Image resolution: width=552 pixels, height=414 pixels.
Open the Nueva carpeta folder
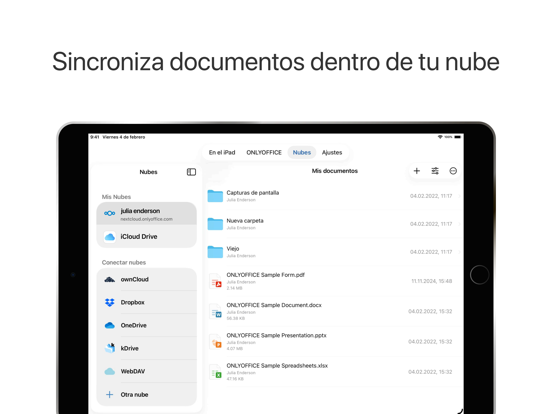245,221
